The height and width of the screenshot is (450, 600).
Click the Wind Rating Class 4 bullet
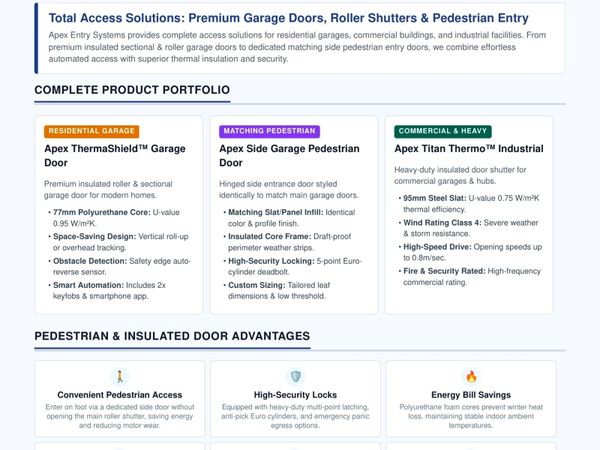(x=469, y=228)
